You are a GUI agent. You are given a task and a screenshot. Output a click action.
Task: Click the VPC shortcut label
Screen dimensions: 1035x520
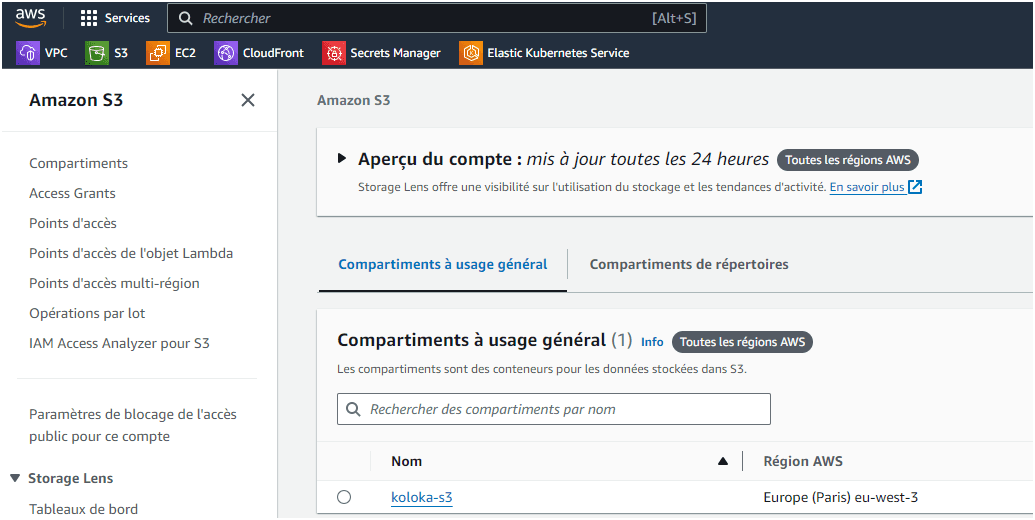tap(56, 53)
